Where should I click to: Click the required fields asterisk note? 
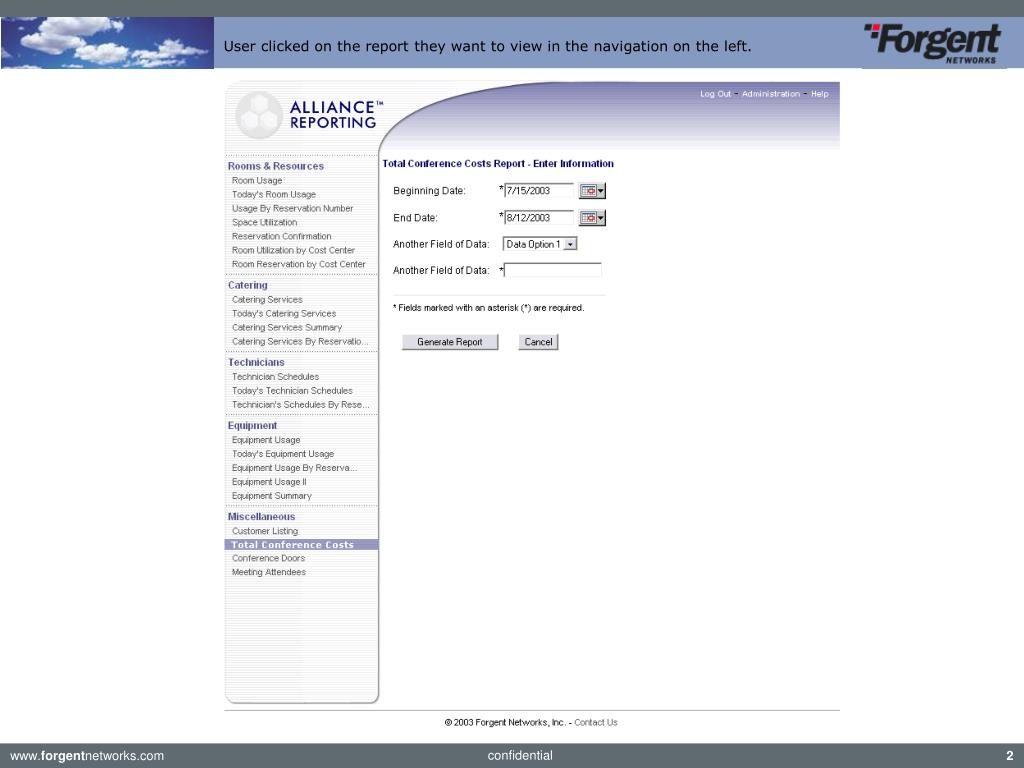[x=488, y=308]
